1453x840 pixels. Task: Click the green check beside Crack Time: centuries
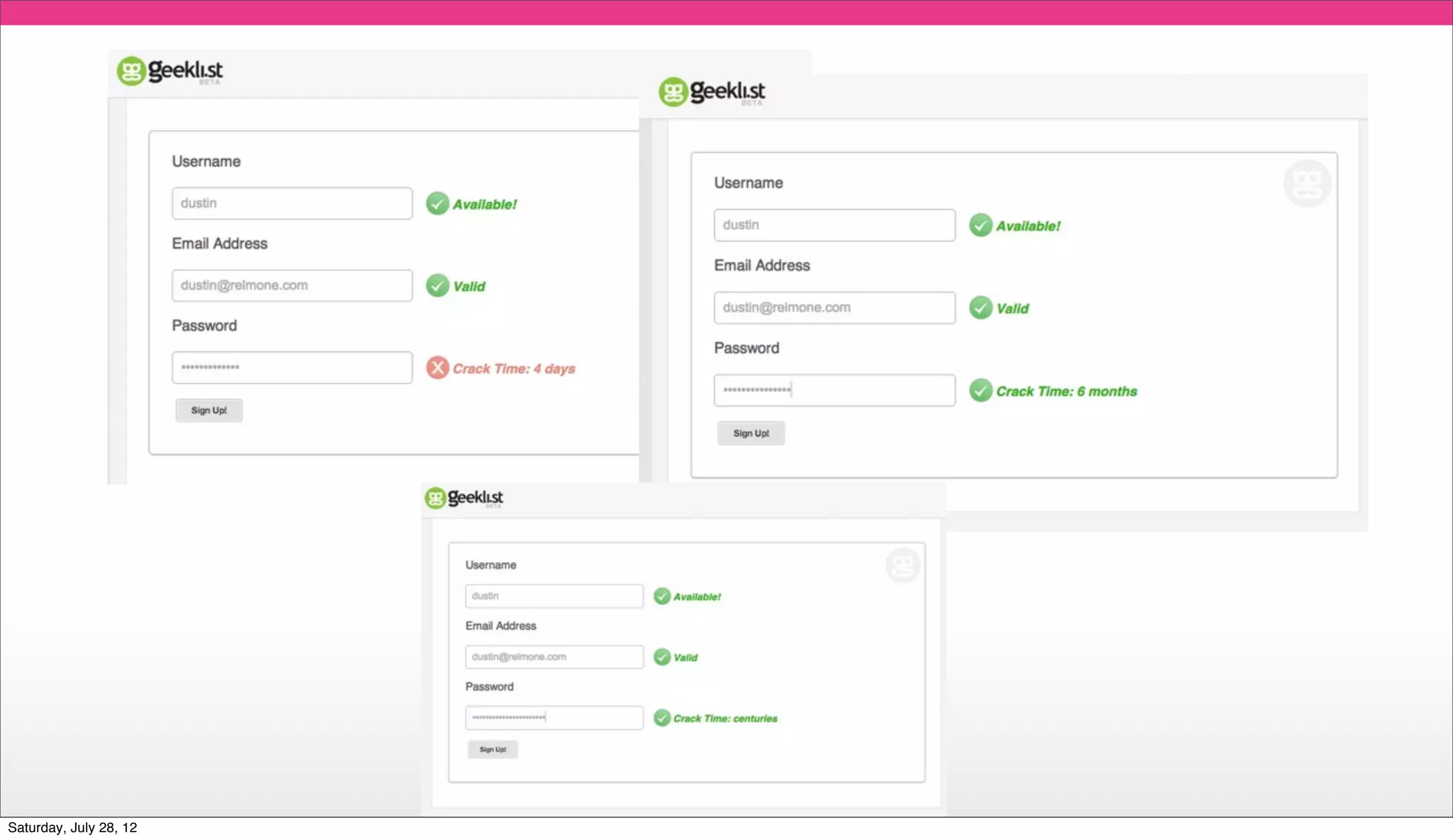click(x=662, y=718)
